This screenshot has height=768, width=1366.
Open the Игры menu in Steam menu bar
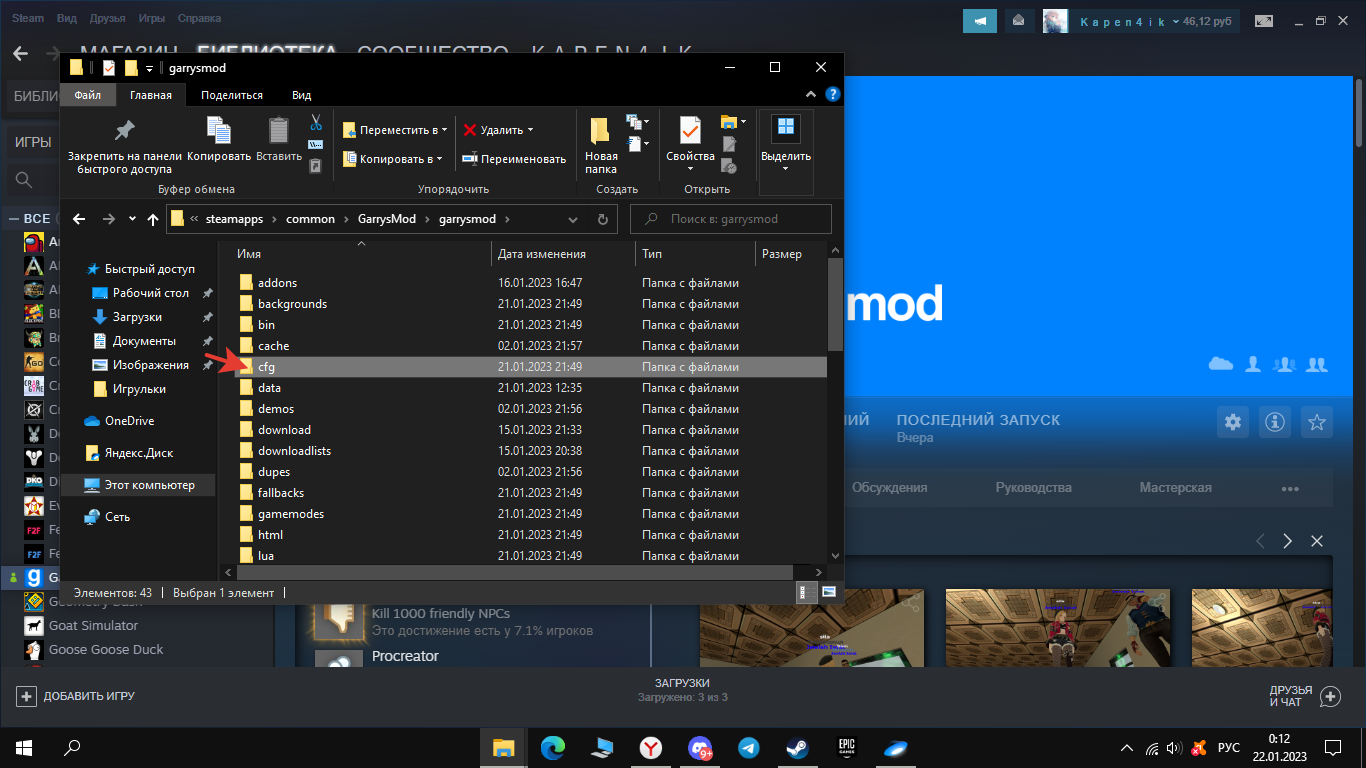click(x=152, y=18)
